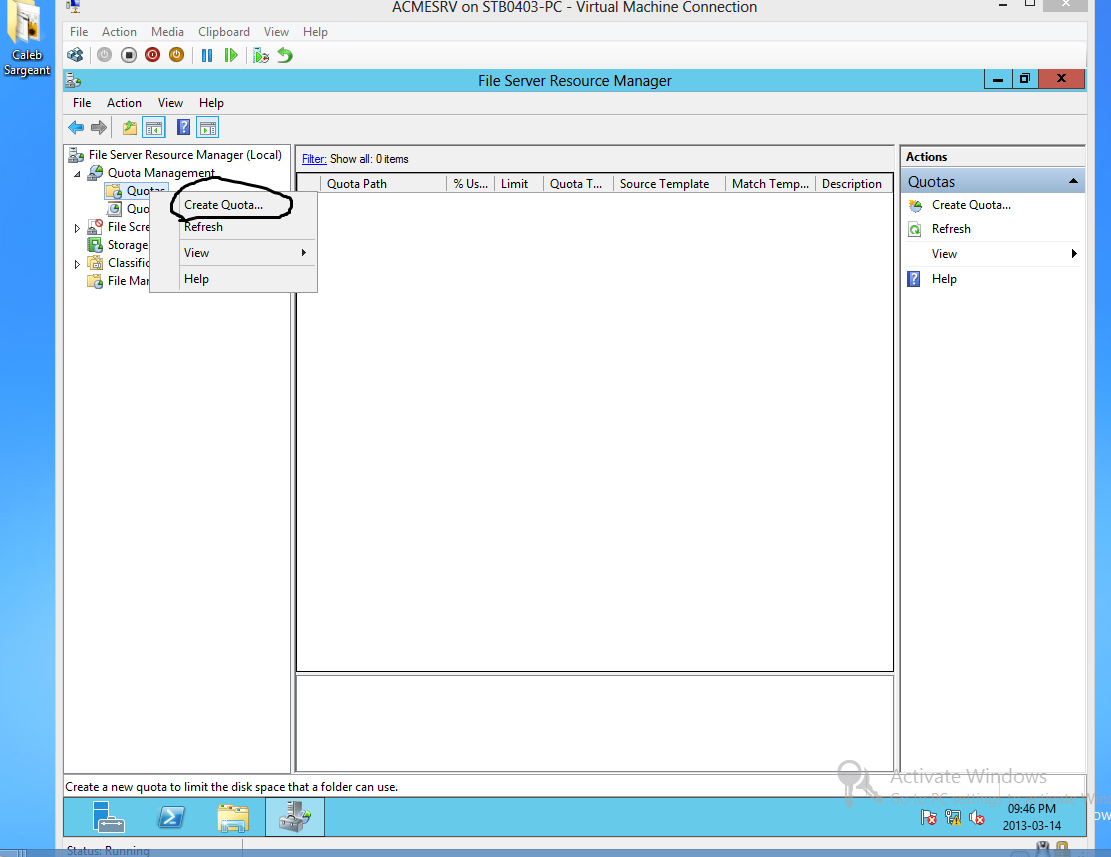Click Action Center flag tray icon
Viewport: 1111px width, 857px height.
tap(928, 818)
